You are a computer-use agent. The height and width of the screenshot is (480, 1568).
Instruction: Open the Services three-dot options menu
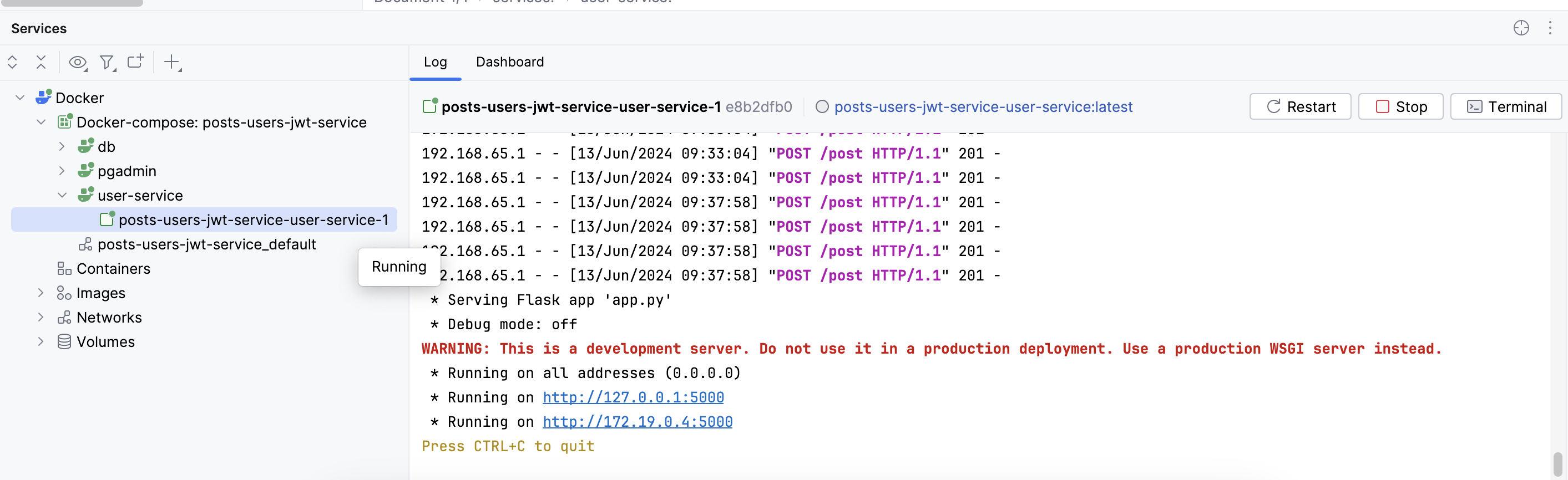[x=1550, y=28]
